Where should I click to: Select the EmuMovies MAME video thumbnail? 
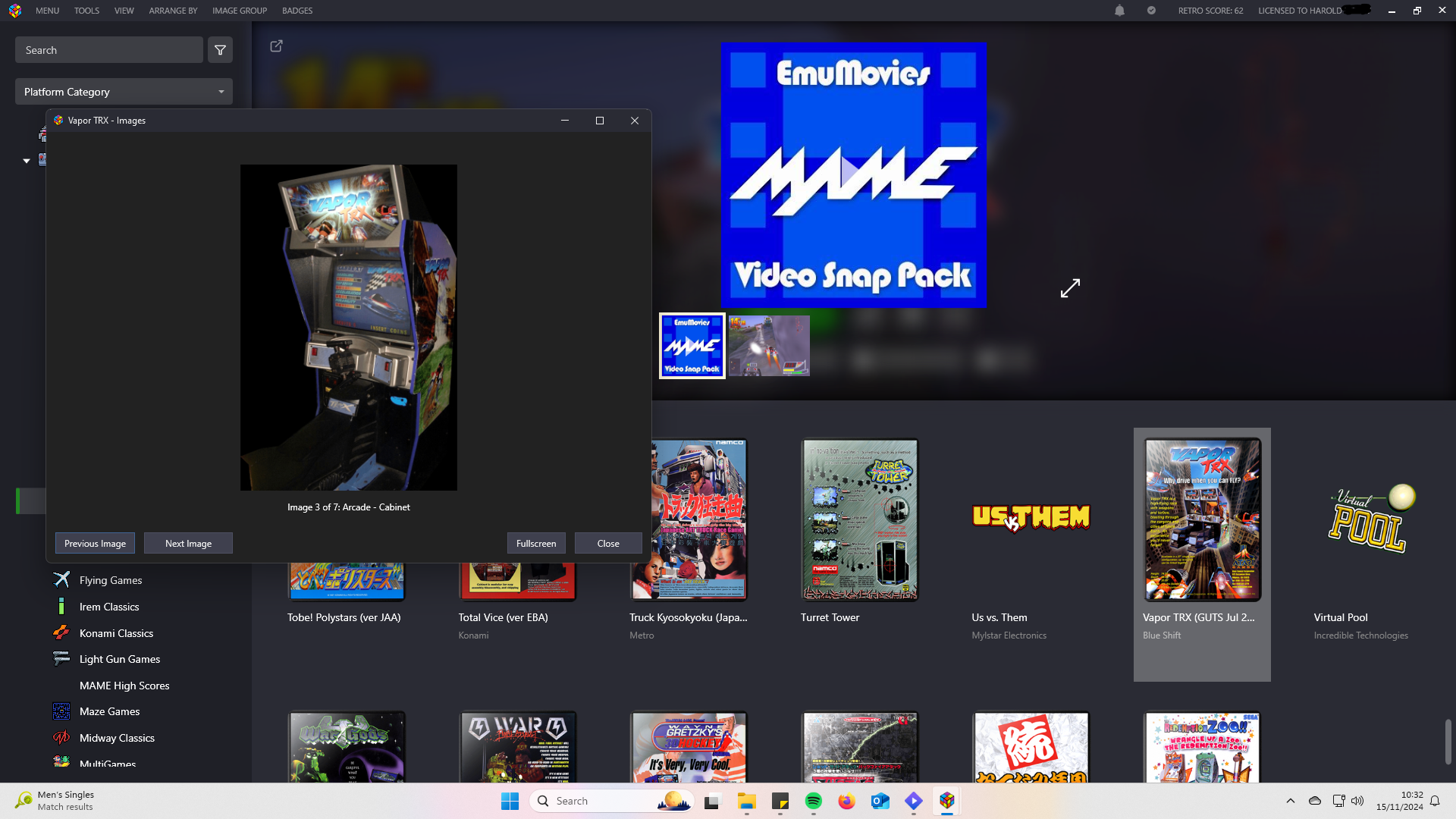point(692,346)
